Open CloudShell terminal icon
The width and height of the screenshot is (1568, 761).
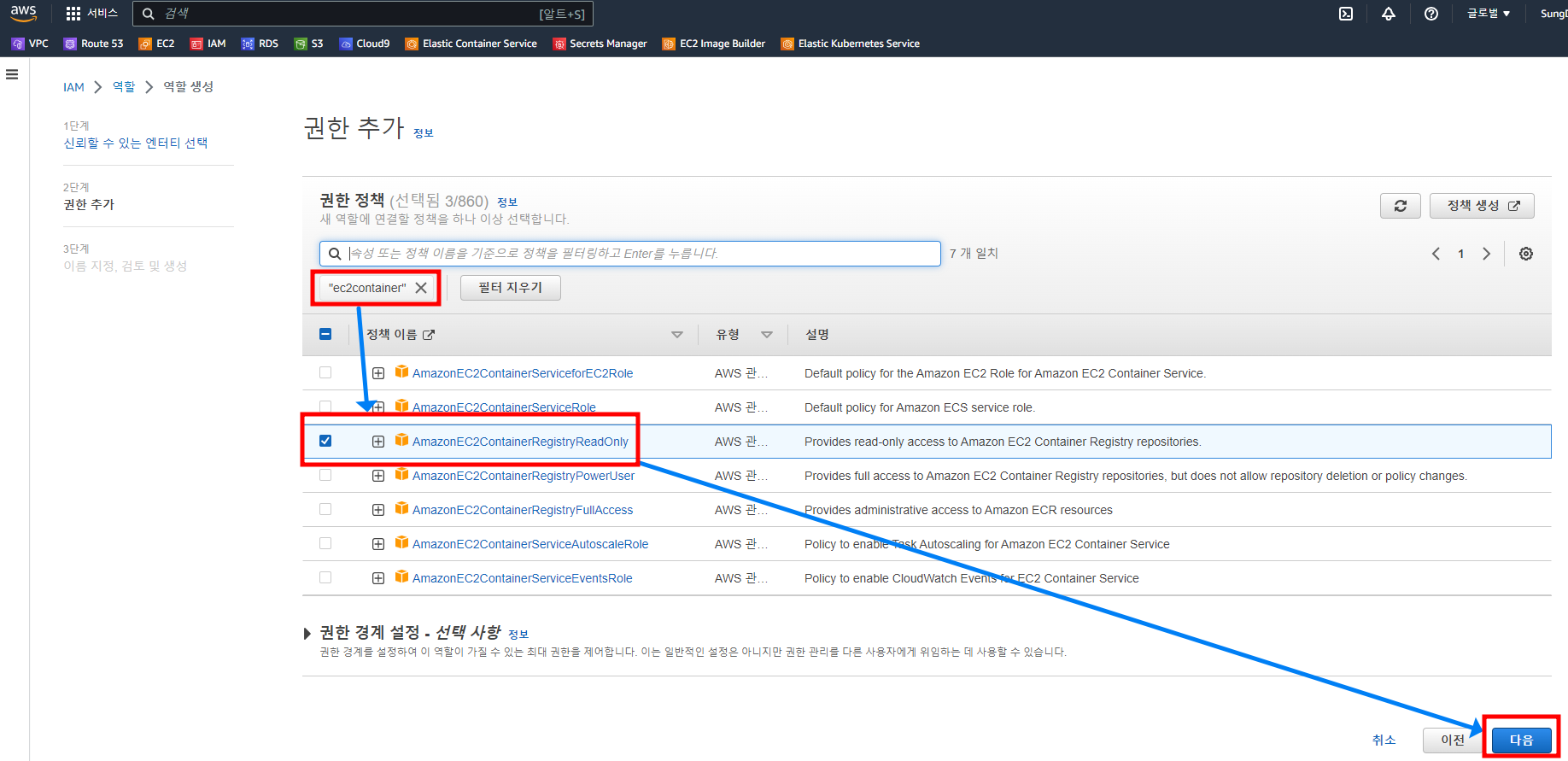pyautogui.click(x=1346, y=14)
